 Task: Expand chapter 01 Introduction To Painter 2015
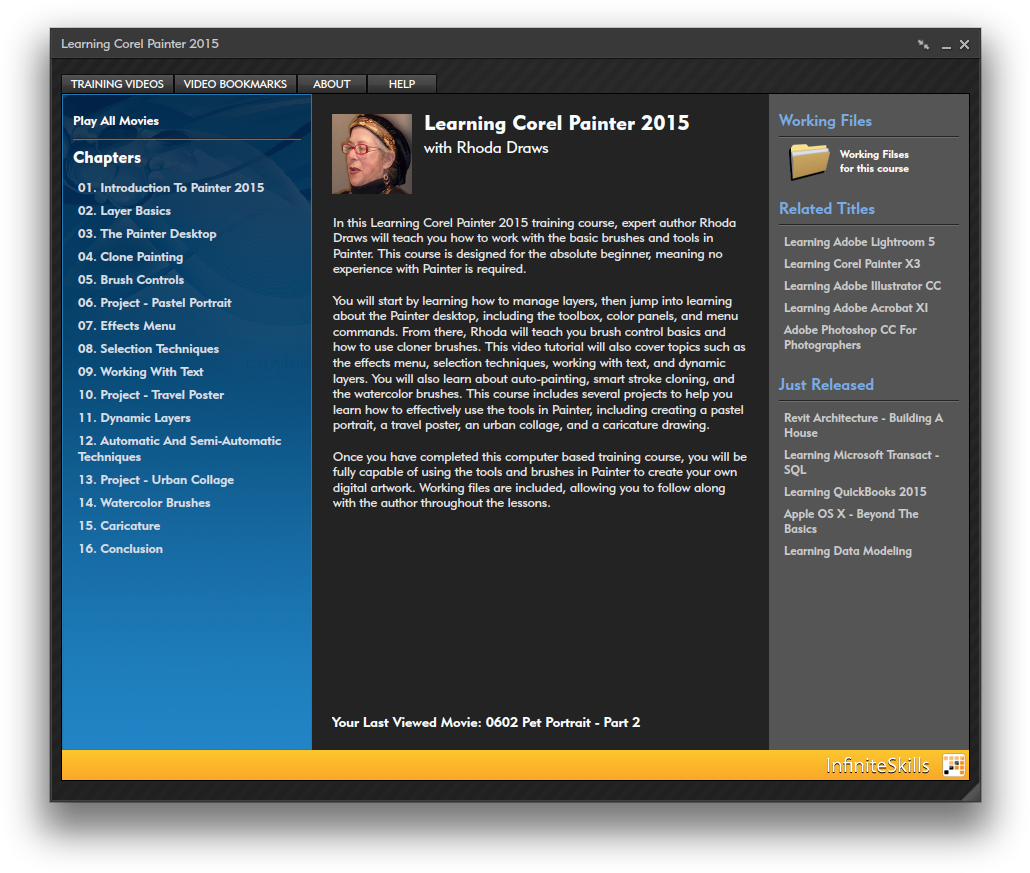click(x=171, y=188)
